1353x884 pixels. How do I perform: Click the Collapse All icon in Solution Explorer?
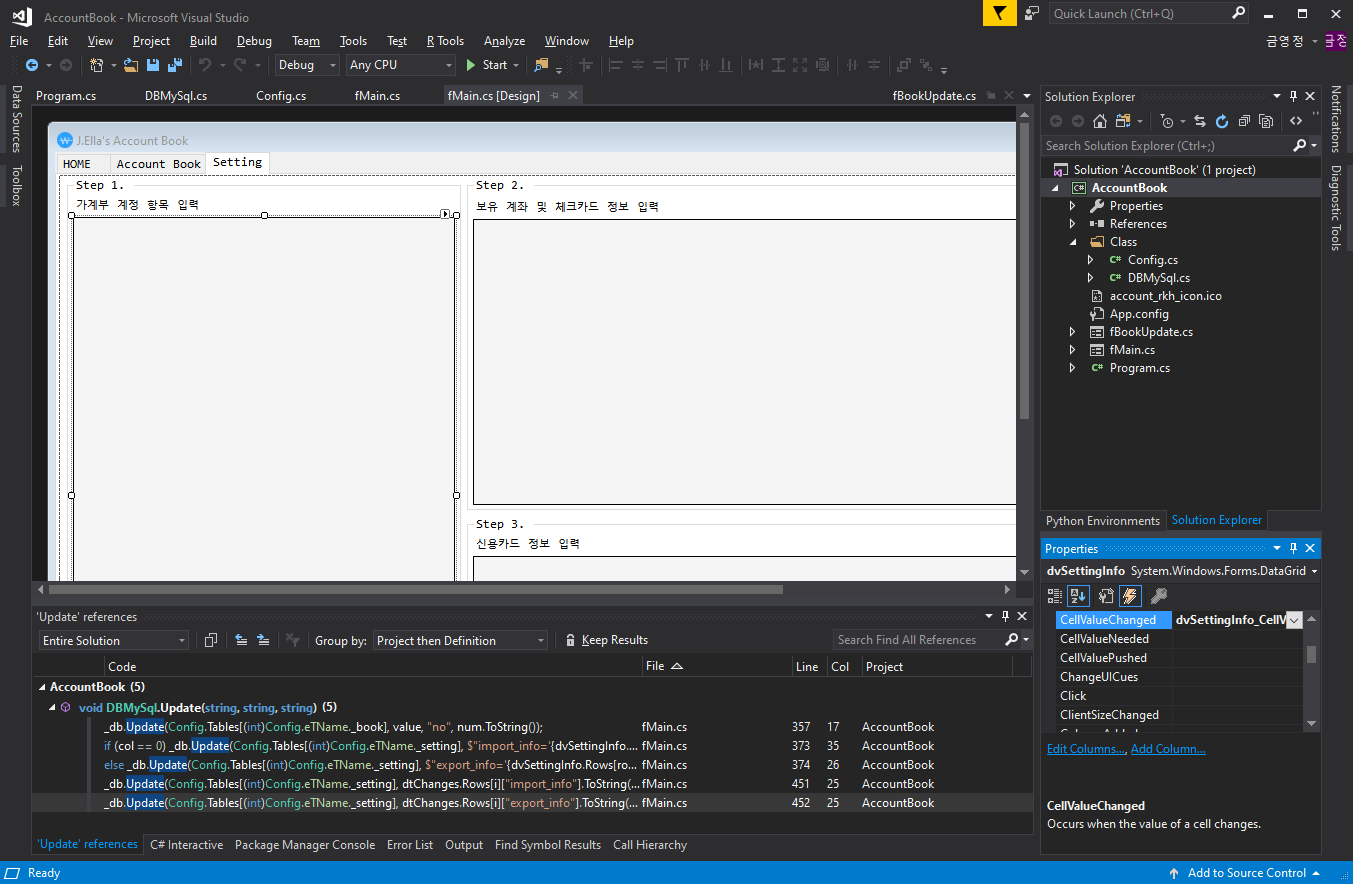point(1244,121)
